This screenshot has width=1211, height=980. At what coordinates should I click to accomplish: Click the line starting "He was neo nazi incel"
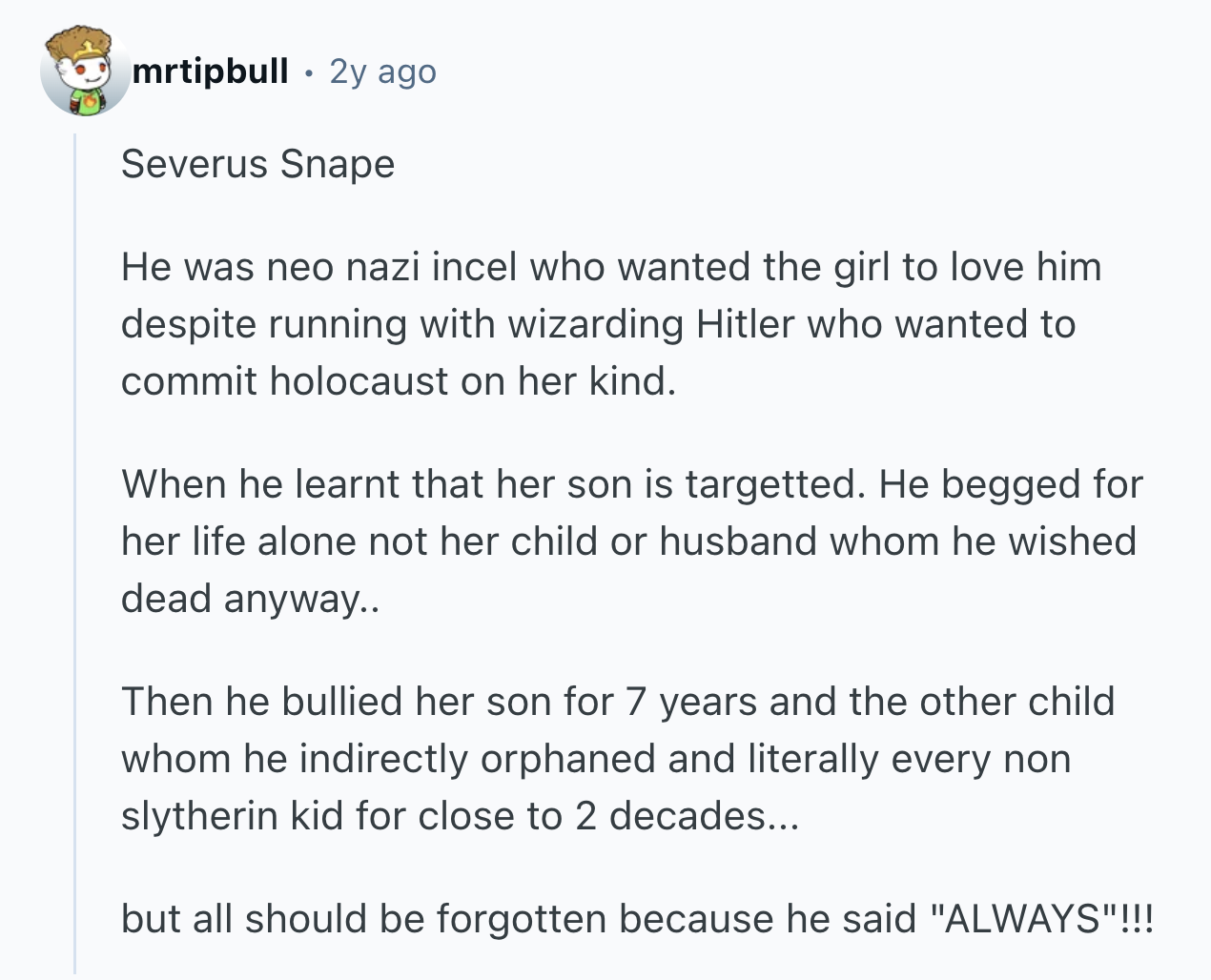point(611,267)
